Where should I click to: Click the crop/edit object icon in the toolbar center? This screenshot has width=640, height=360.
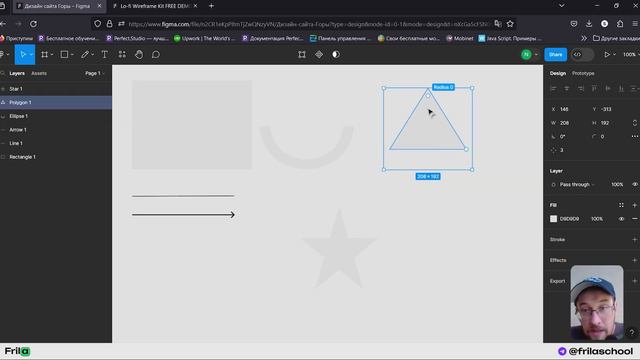pos(302,55)
